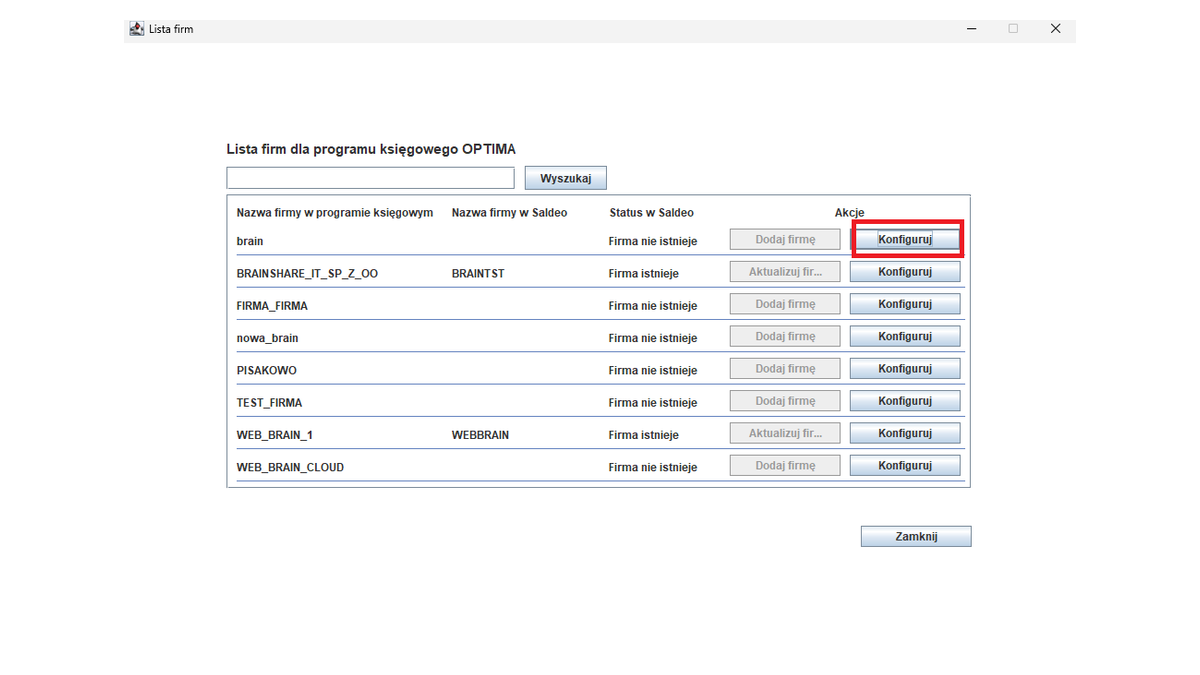Close the Lista firm window

[1055, 29]
